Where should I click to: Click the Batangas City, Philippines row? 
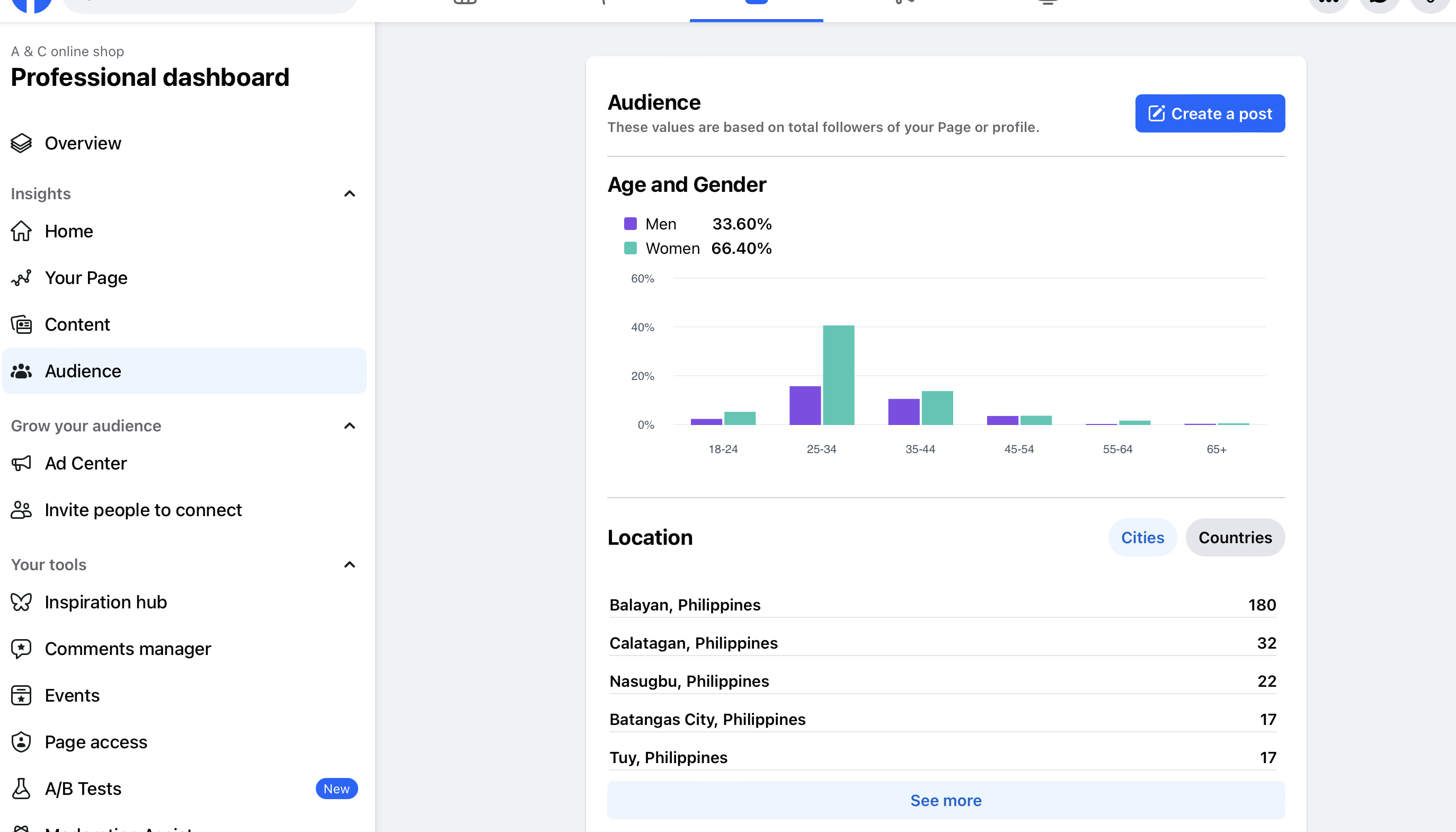coord(943,720)
